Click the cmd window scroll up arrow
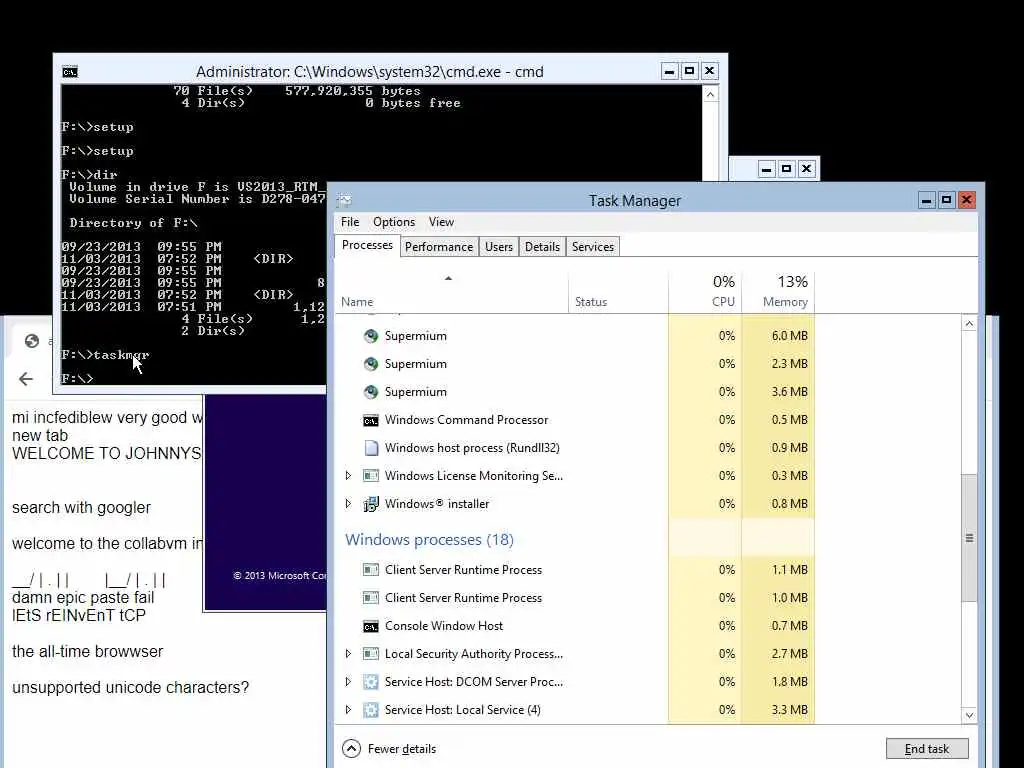 [x=711, y=94]
